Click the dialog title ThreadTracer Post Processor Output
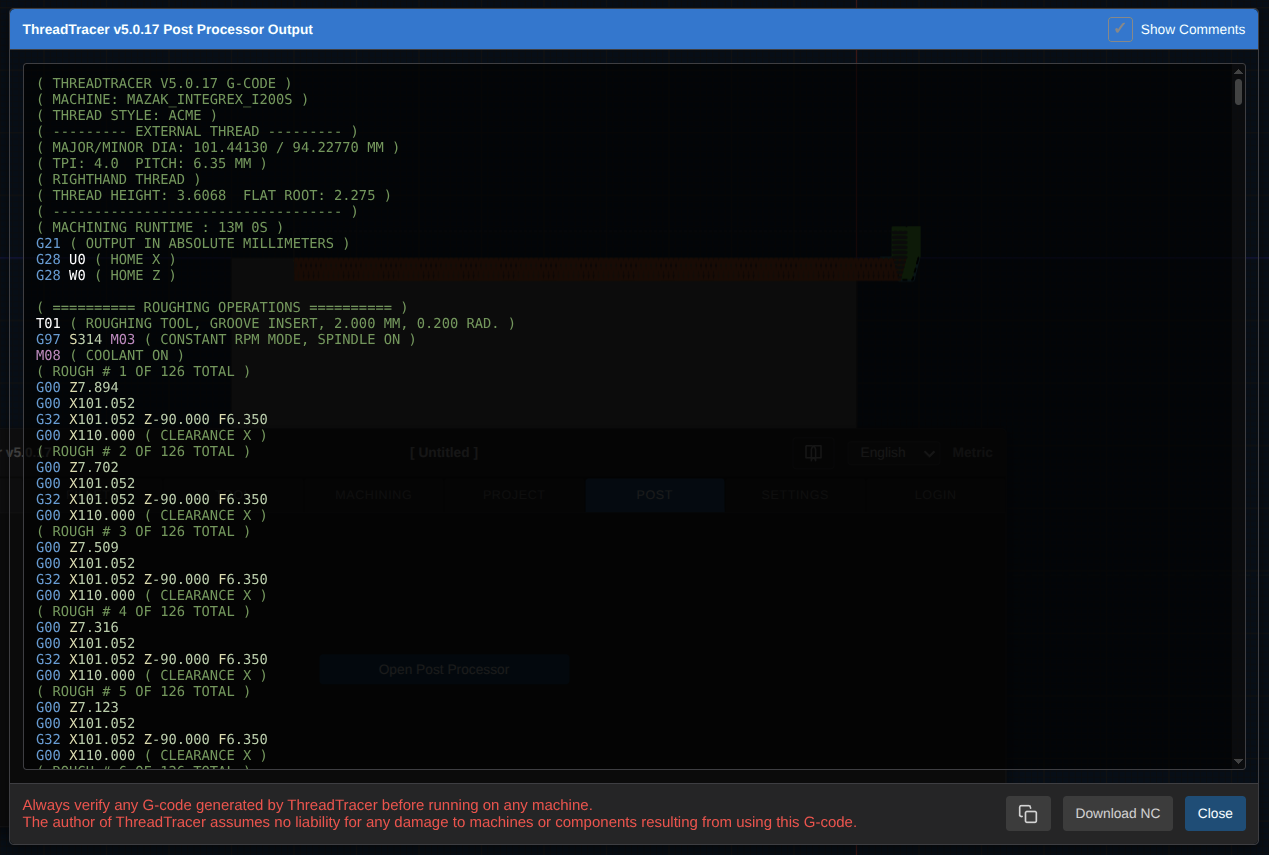Image resolution: width=1269 pixels, height=855 pixels. (168, 29)
